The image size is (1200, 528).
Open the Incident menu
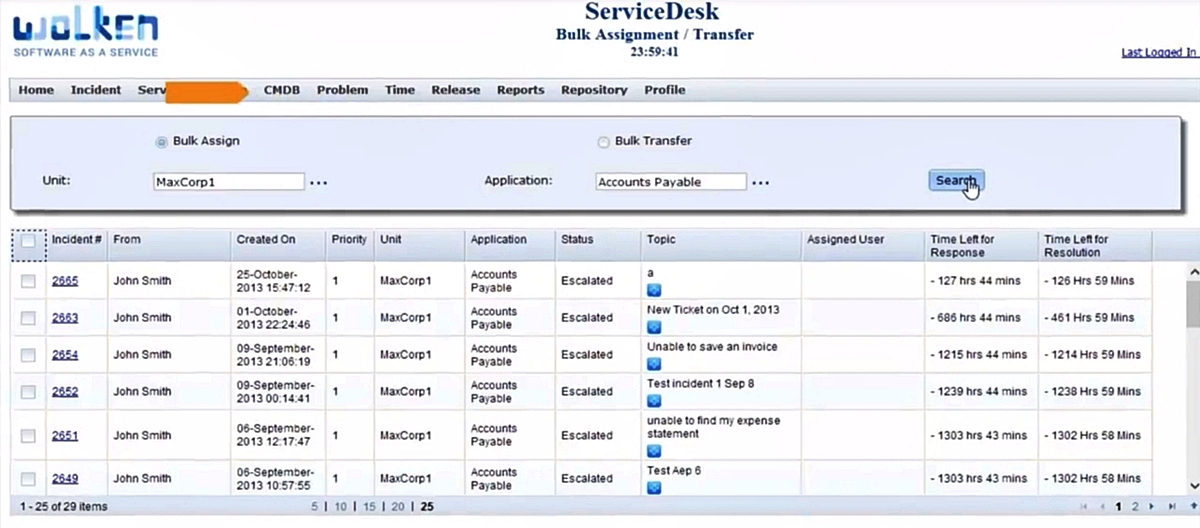coord(96,90)
